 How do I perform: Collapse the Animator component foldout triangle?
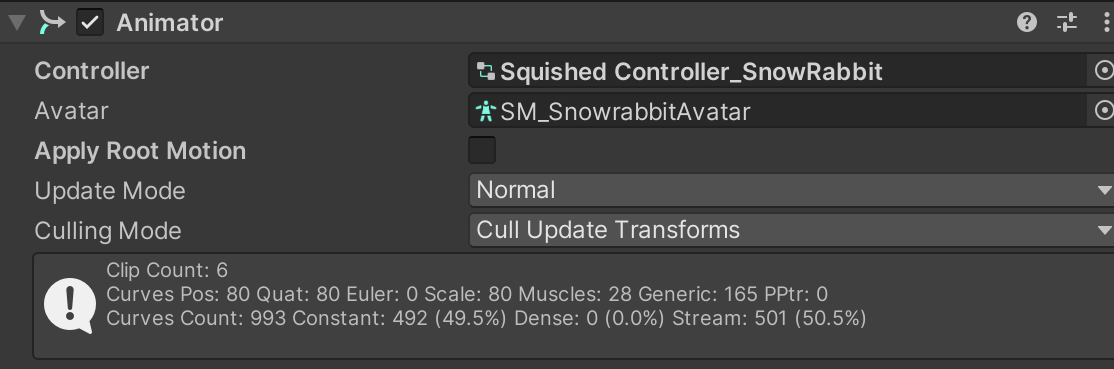click(16, 23)
